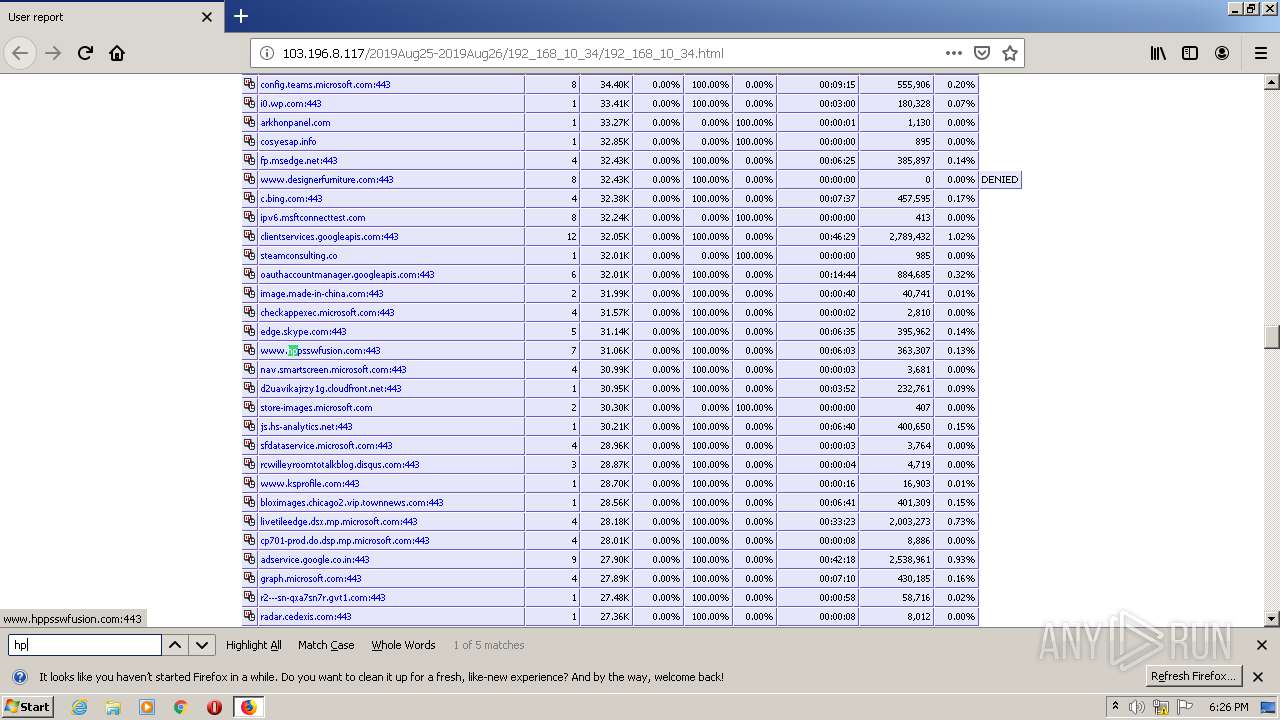Open a new browser tab

[x=241, y=16]
